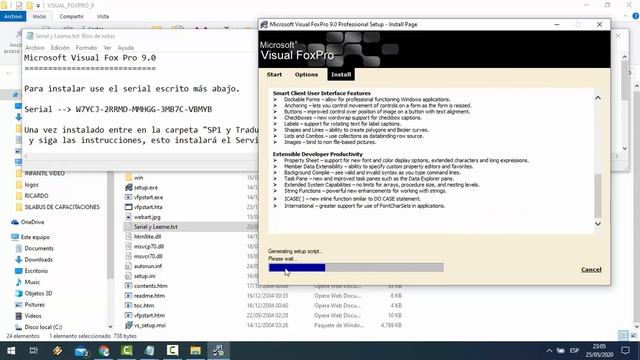640x360 pixels.
Task: Click the feature list scrollbar thumb
Action: pyautogui.click(x=598, y=196)
